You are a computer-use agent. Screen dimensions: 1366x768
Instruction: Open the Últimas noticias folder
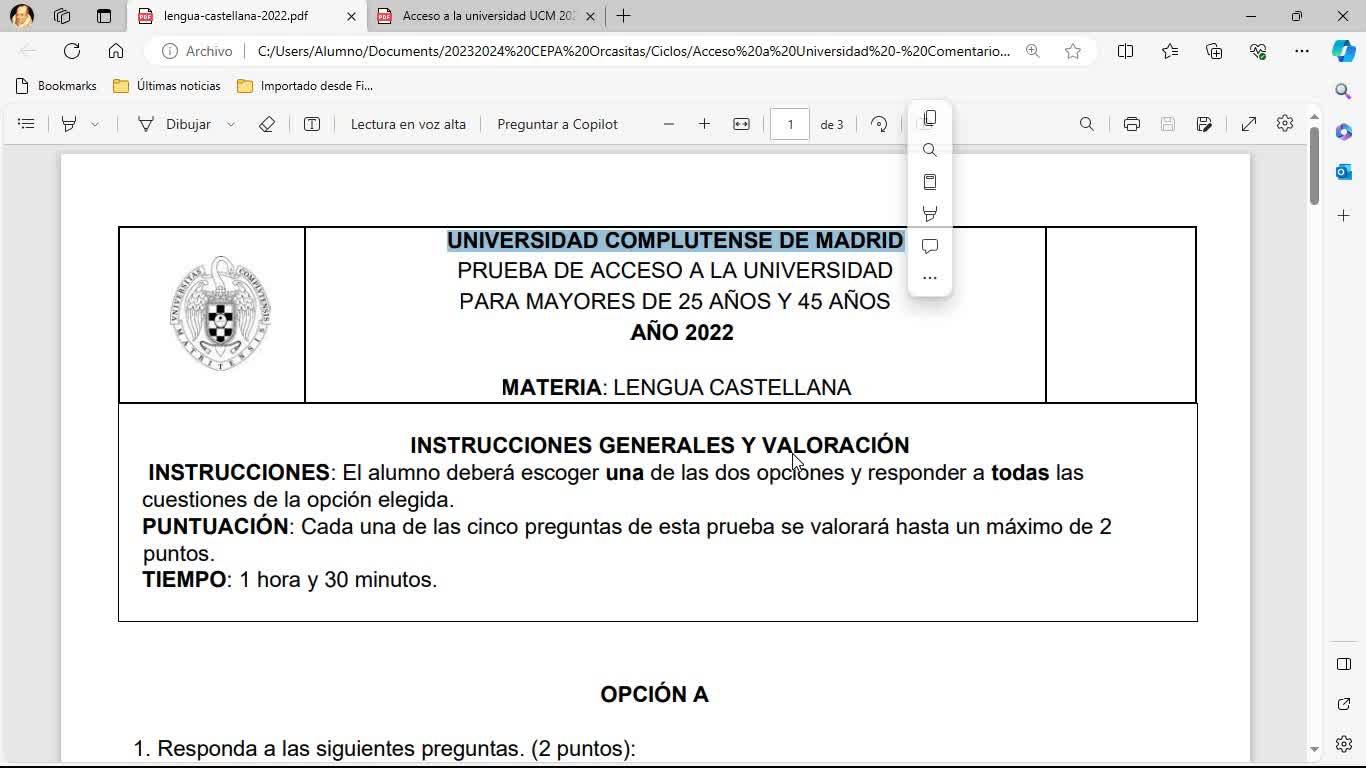coord(167,86)
